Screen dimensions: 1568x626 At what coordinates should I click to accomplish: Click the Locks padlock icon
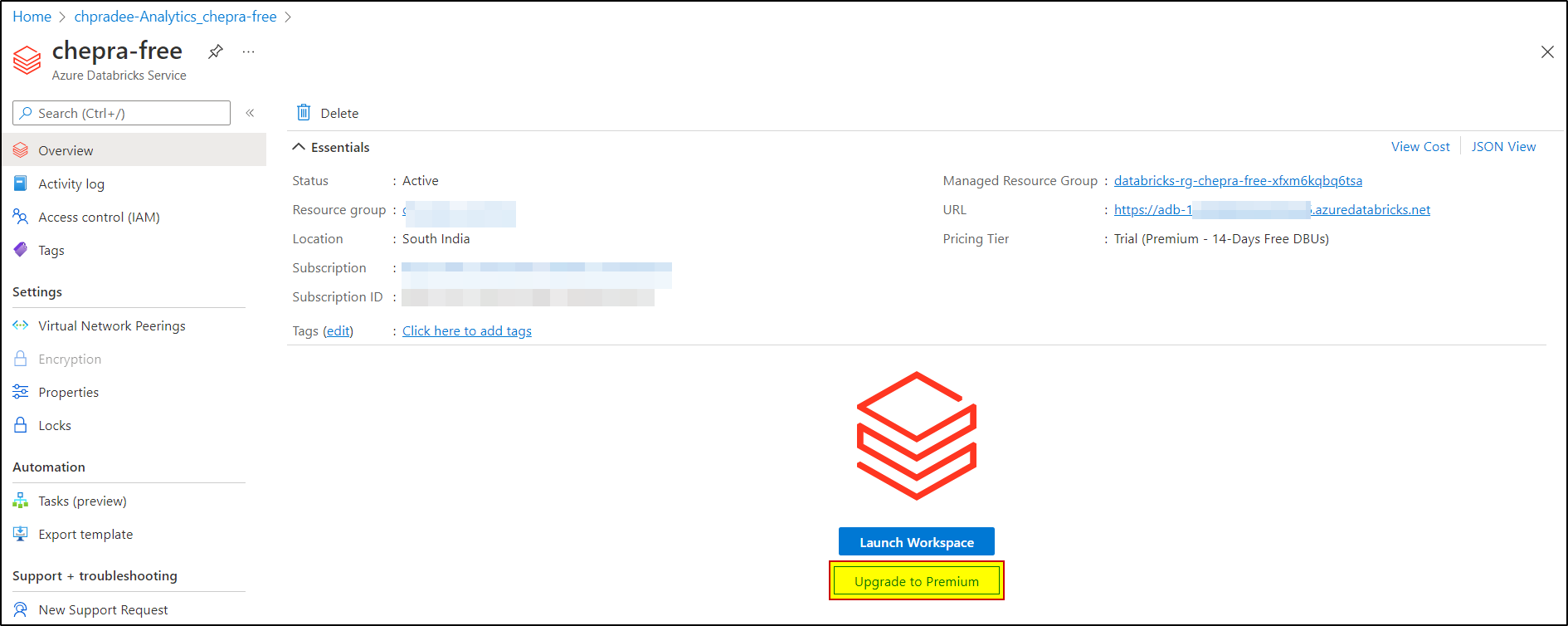(21, 425)
